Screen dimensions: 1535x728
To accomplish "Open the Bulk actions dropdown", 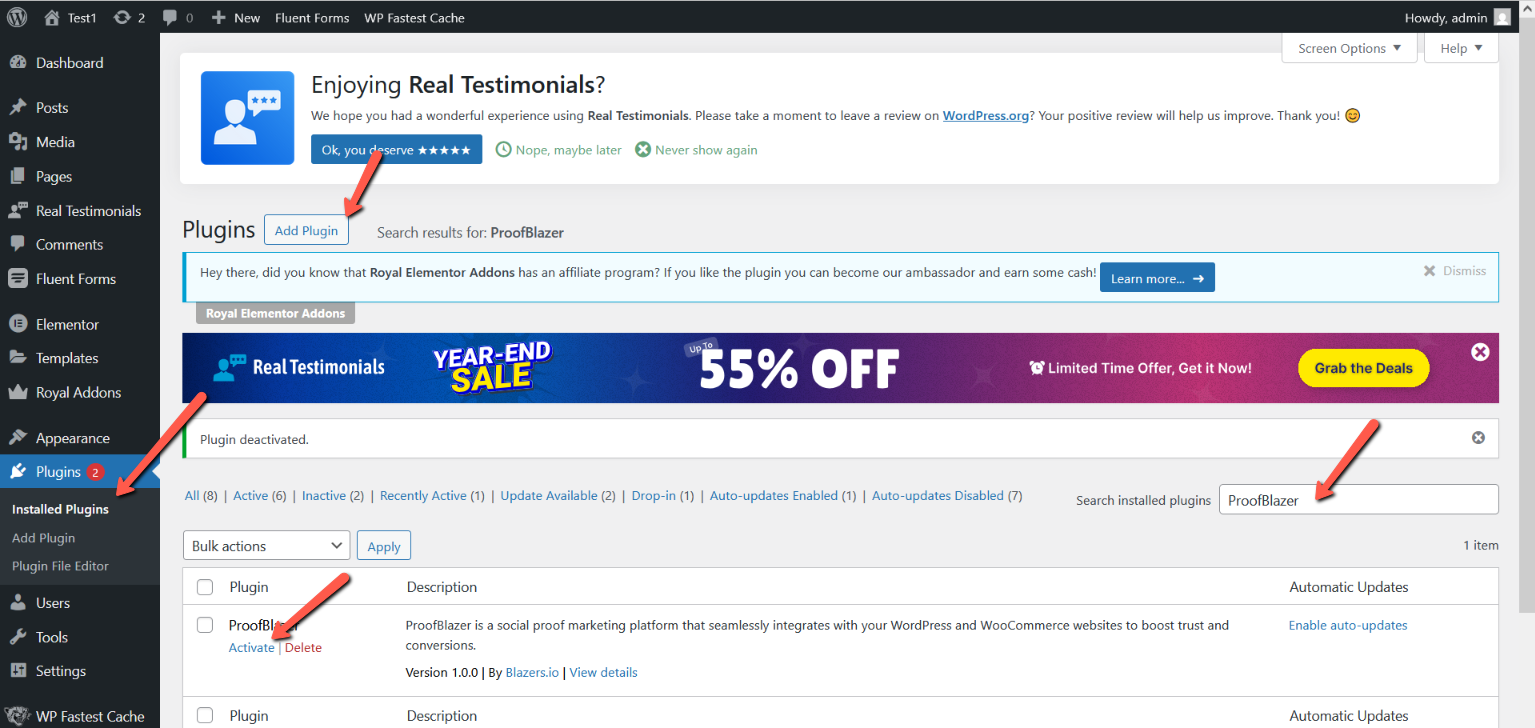I will click(266, 546).
